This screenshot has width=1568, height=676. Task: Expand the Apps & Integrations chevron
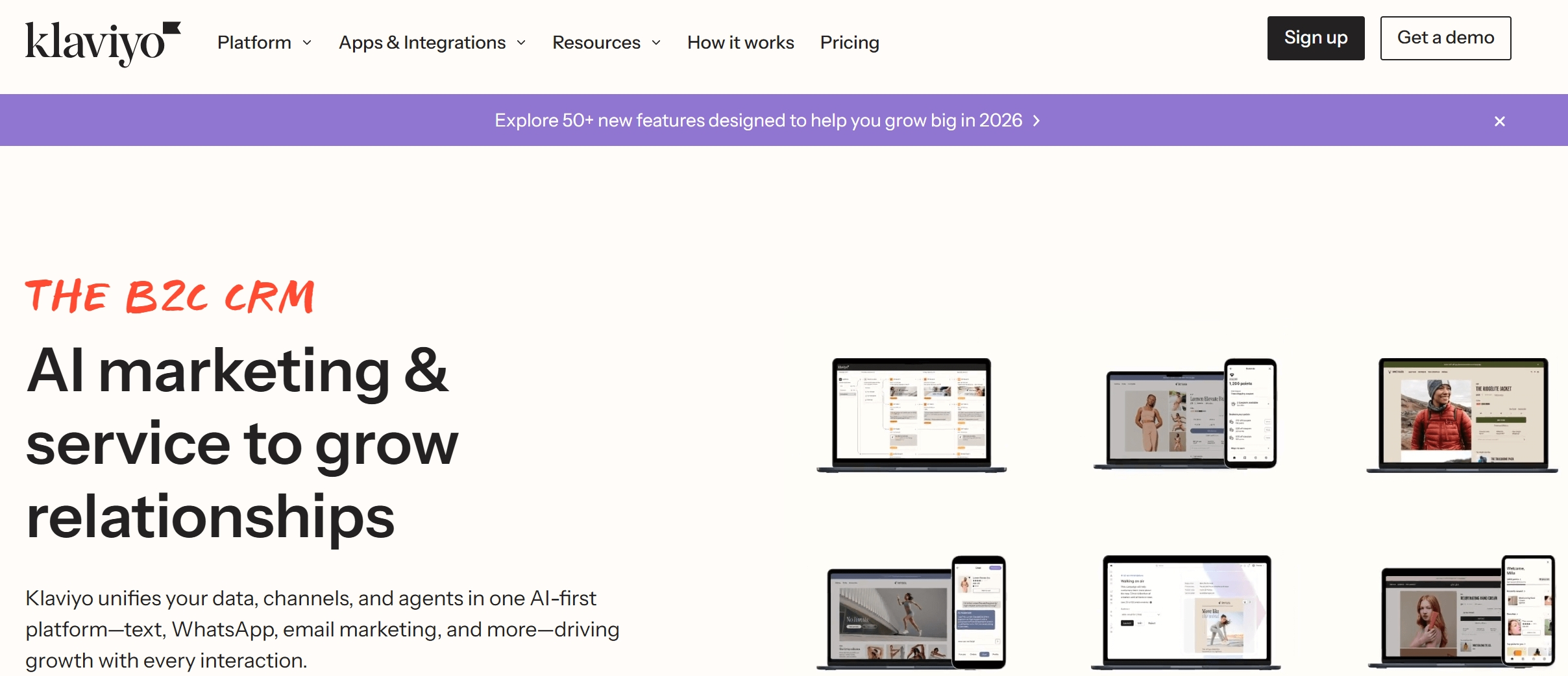(x=521, y=43)
